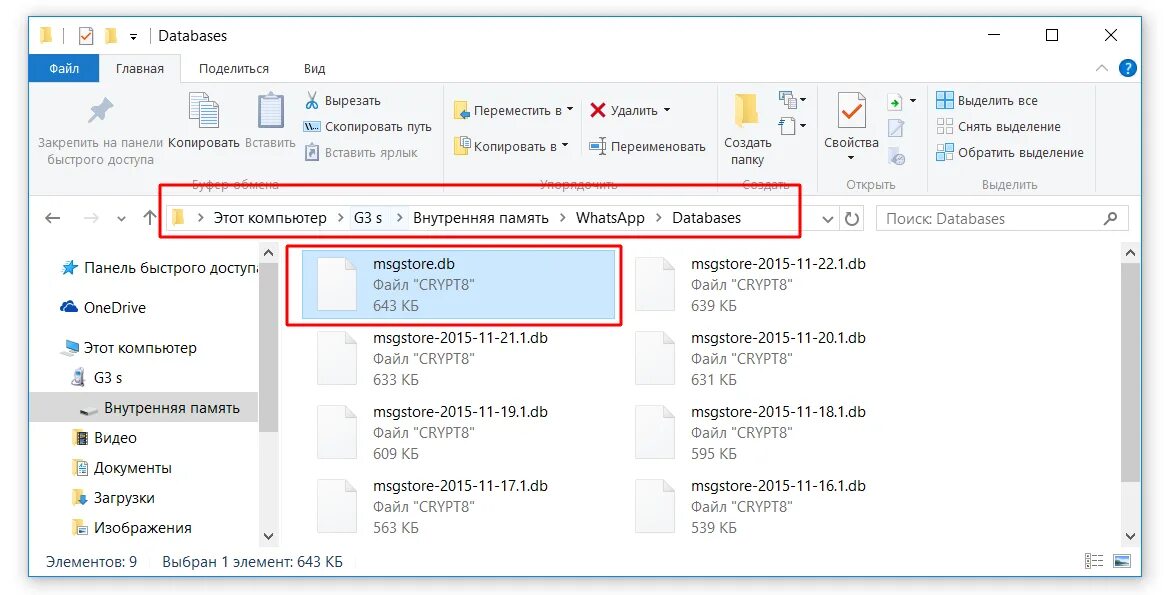The image size is (1165, 595).
Task: Click file list scroll down arrow
Action: 1130,536
